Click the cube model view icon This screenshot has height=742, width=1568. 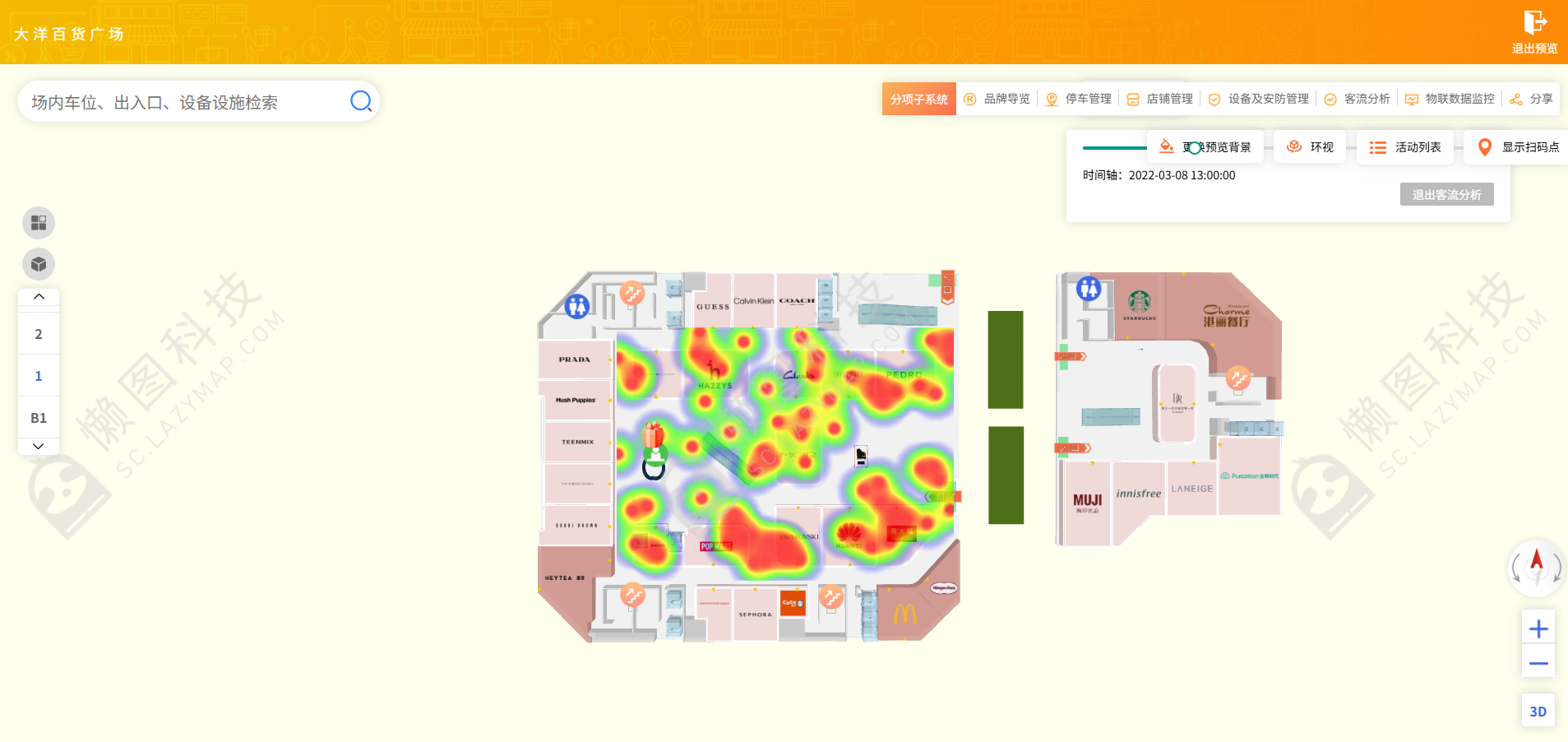[x=39, y=264]
